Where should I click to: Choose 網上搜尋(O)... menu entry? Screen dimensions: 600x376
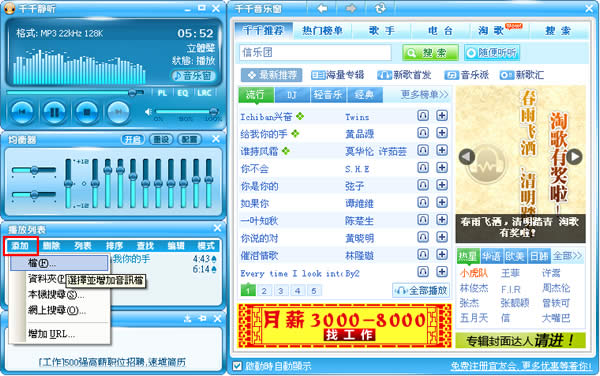(59, 311)
